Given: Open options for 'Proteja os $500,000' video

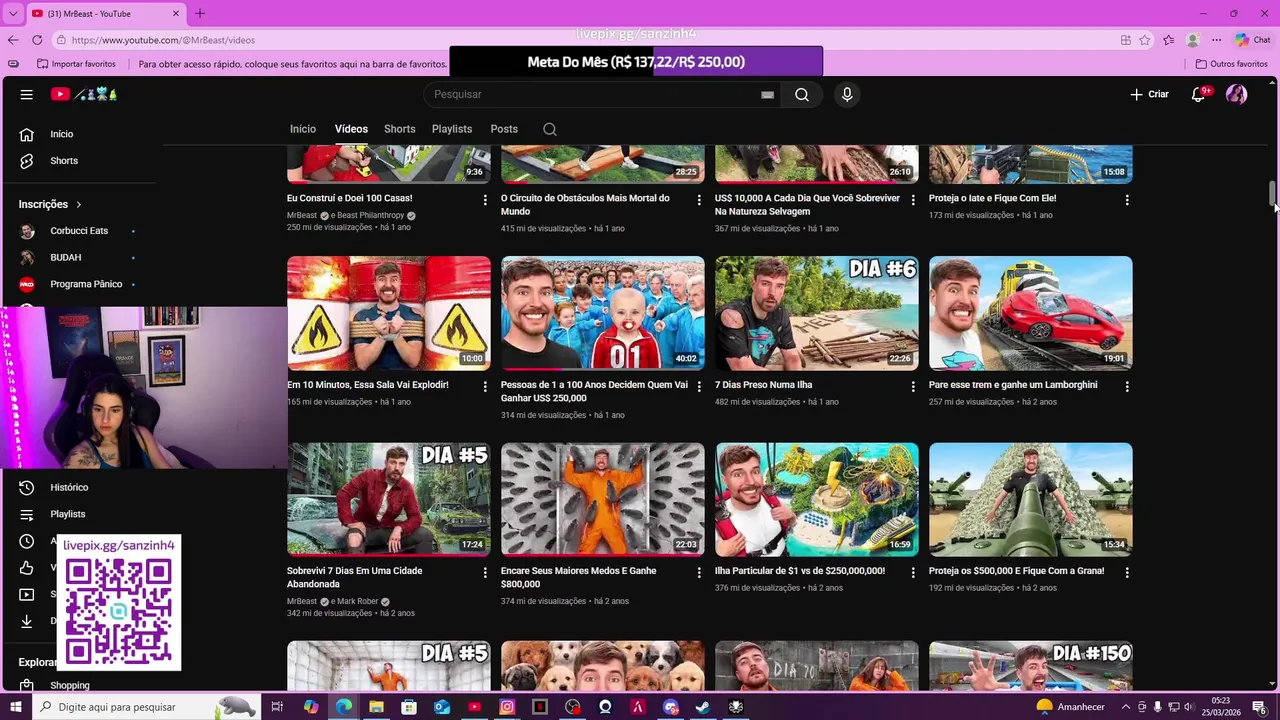Looking at the screenshot, I should point(1127,572).
